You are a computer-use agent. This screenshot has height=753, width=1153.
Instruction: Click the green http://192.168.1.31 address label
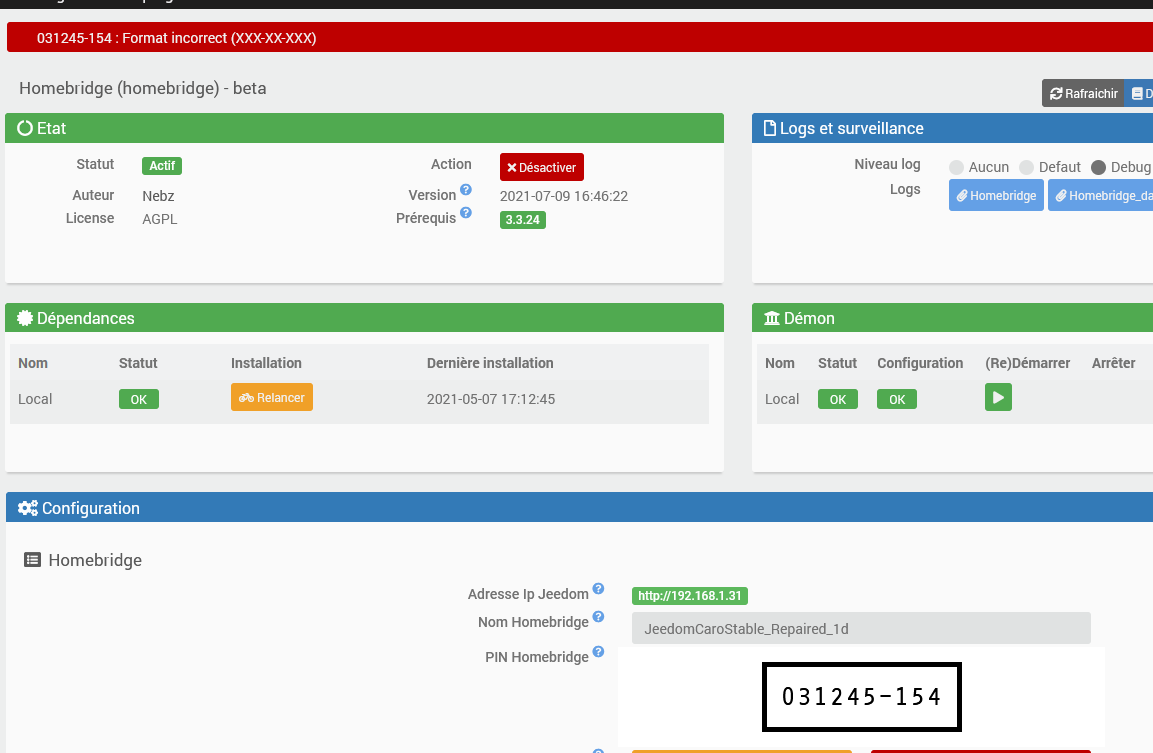[x=690, y=596]
